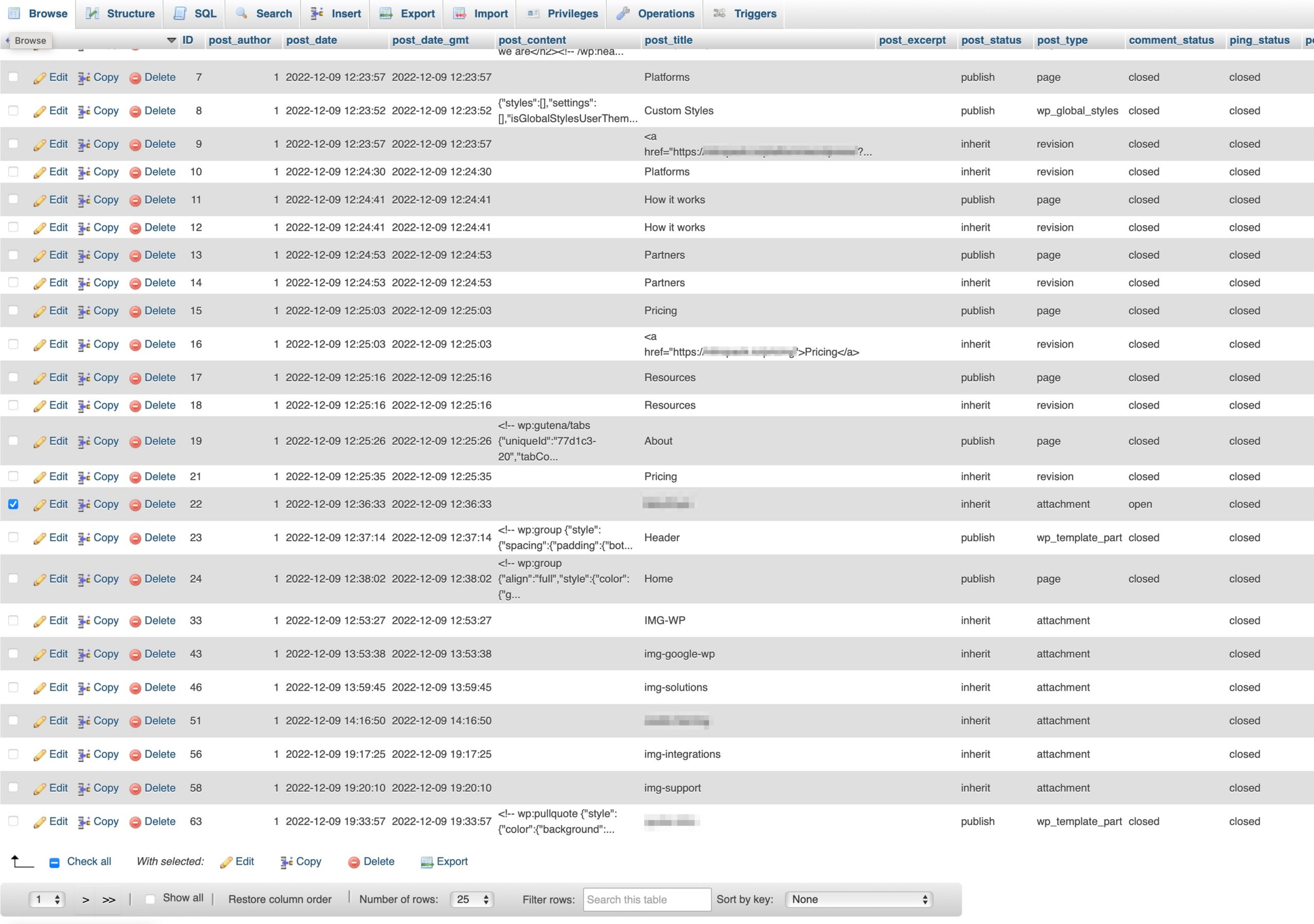This screenshot has width=1314, height=924.
Task: Click the Copy icon for row ID 15
Action: point(84,311)
